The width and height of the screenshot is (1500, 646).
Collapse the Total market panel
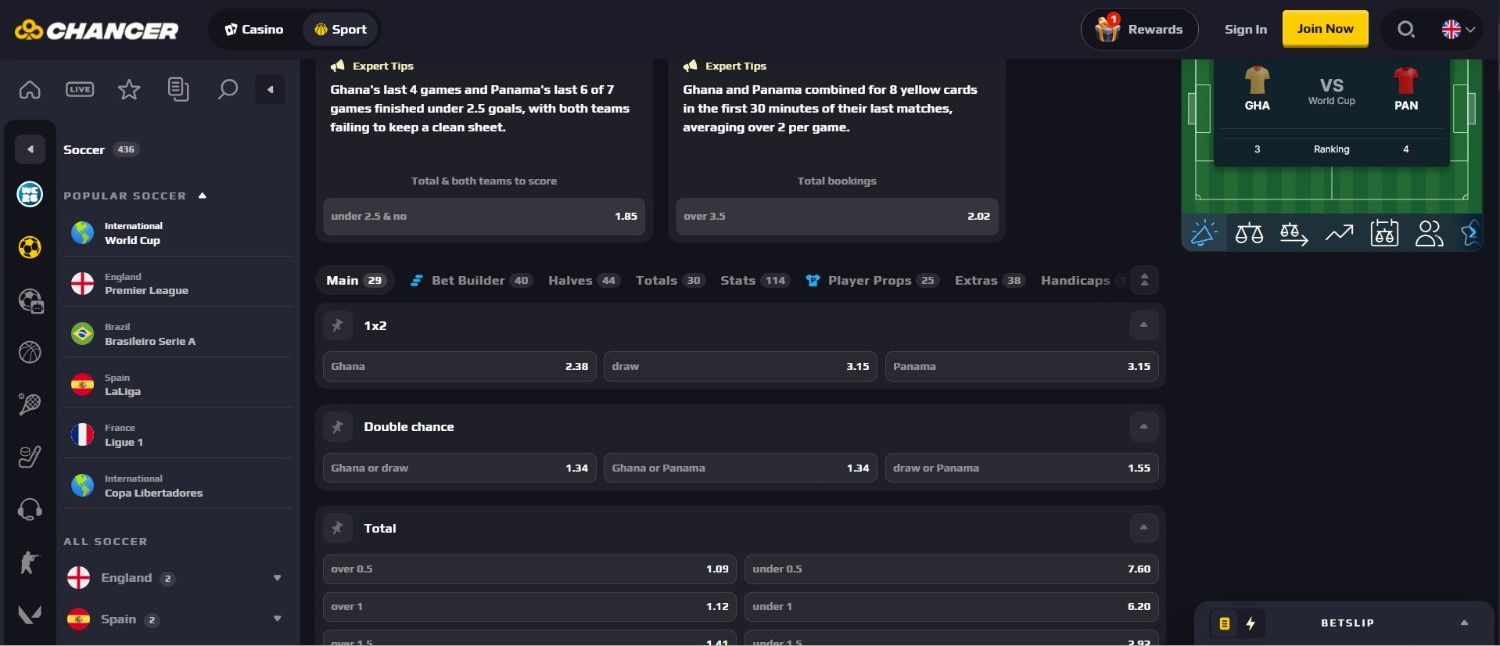pyautogui.click(x=1144, y=528)
